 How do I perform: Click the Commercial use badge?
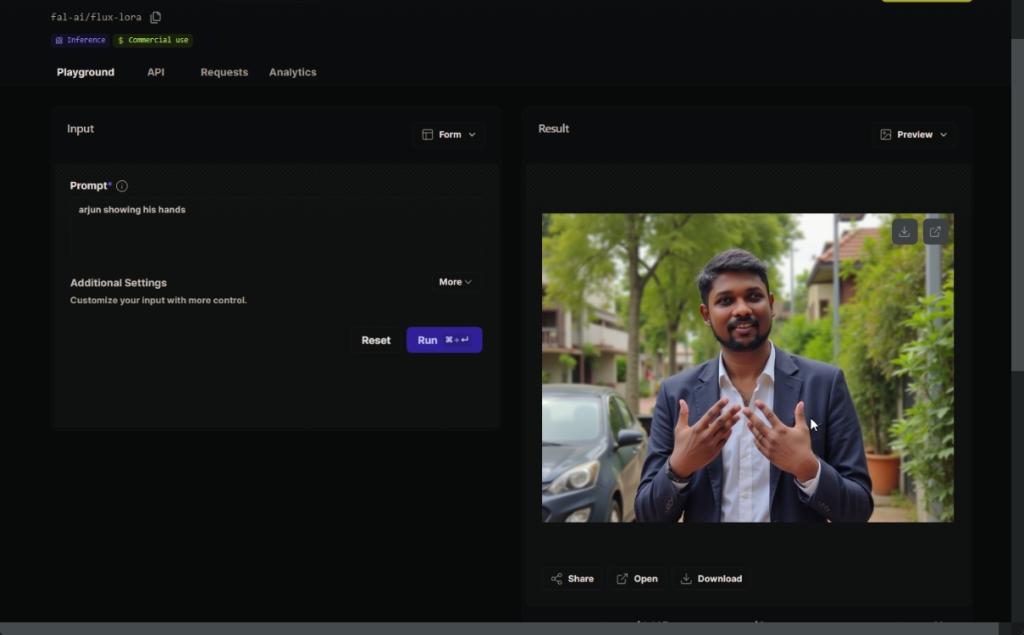(x=153, y=40)
